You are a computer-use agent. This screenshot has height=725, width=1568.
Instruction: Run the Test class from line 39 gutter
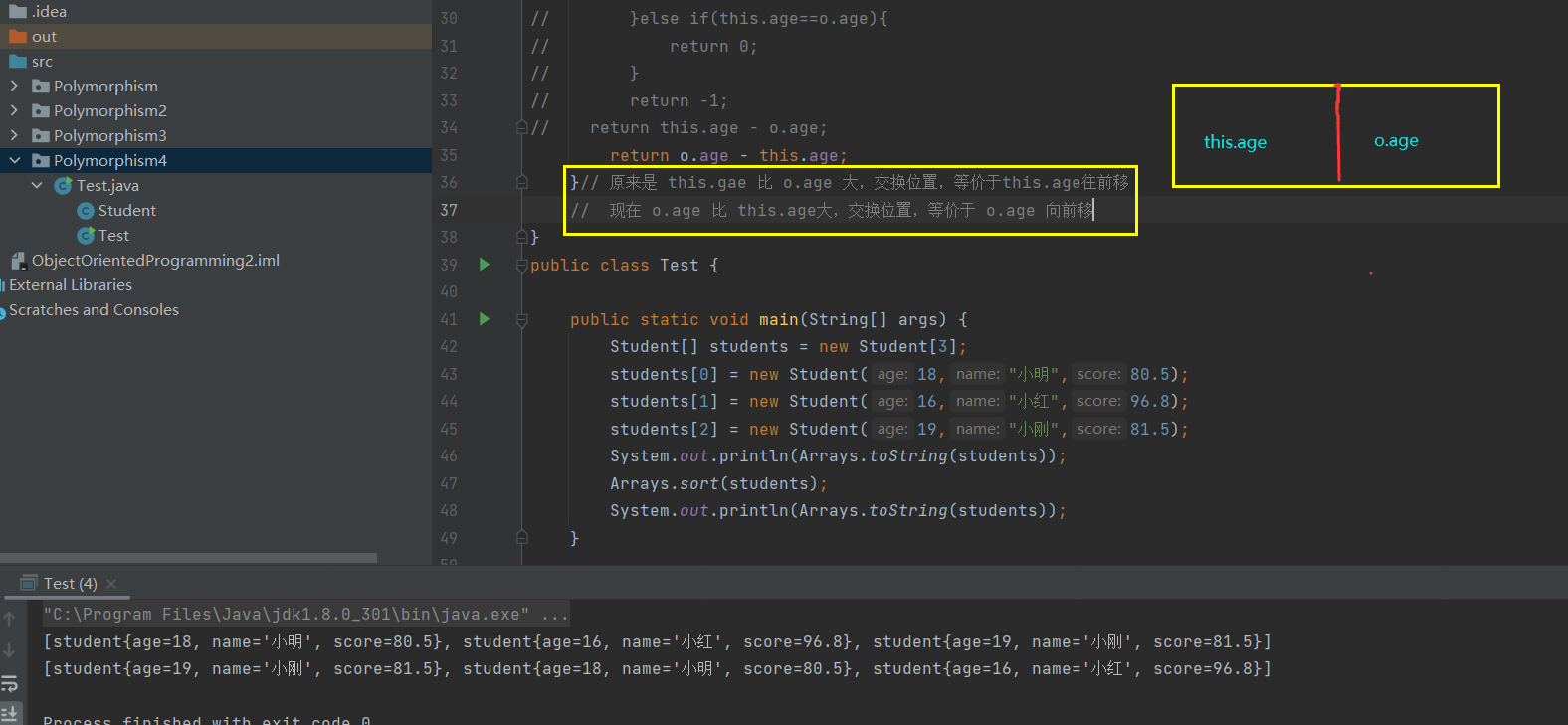click(x=485, y=265)
